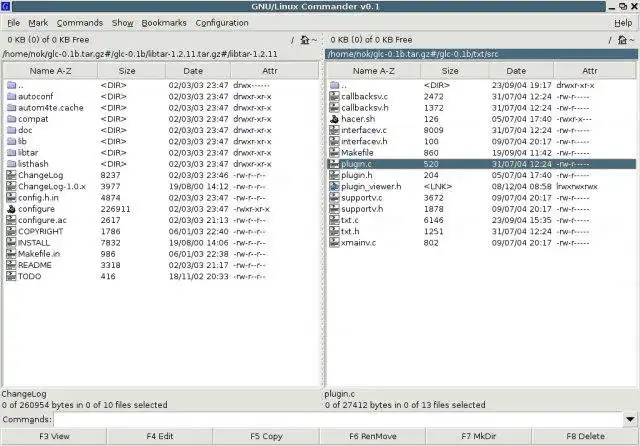Select the Makefile.in file name
This screenshot has height=446, width=640.
[39, 254]
